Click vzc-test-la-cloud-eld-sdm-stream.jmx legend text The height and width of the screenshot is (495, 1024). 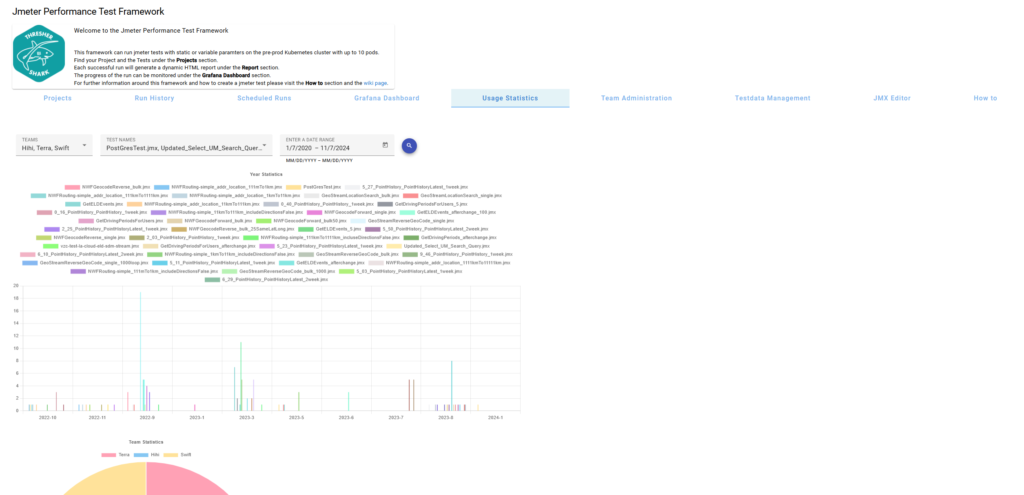pyautogui.click(x=100, y=246)
